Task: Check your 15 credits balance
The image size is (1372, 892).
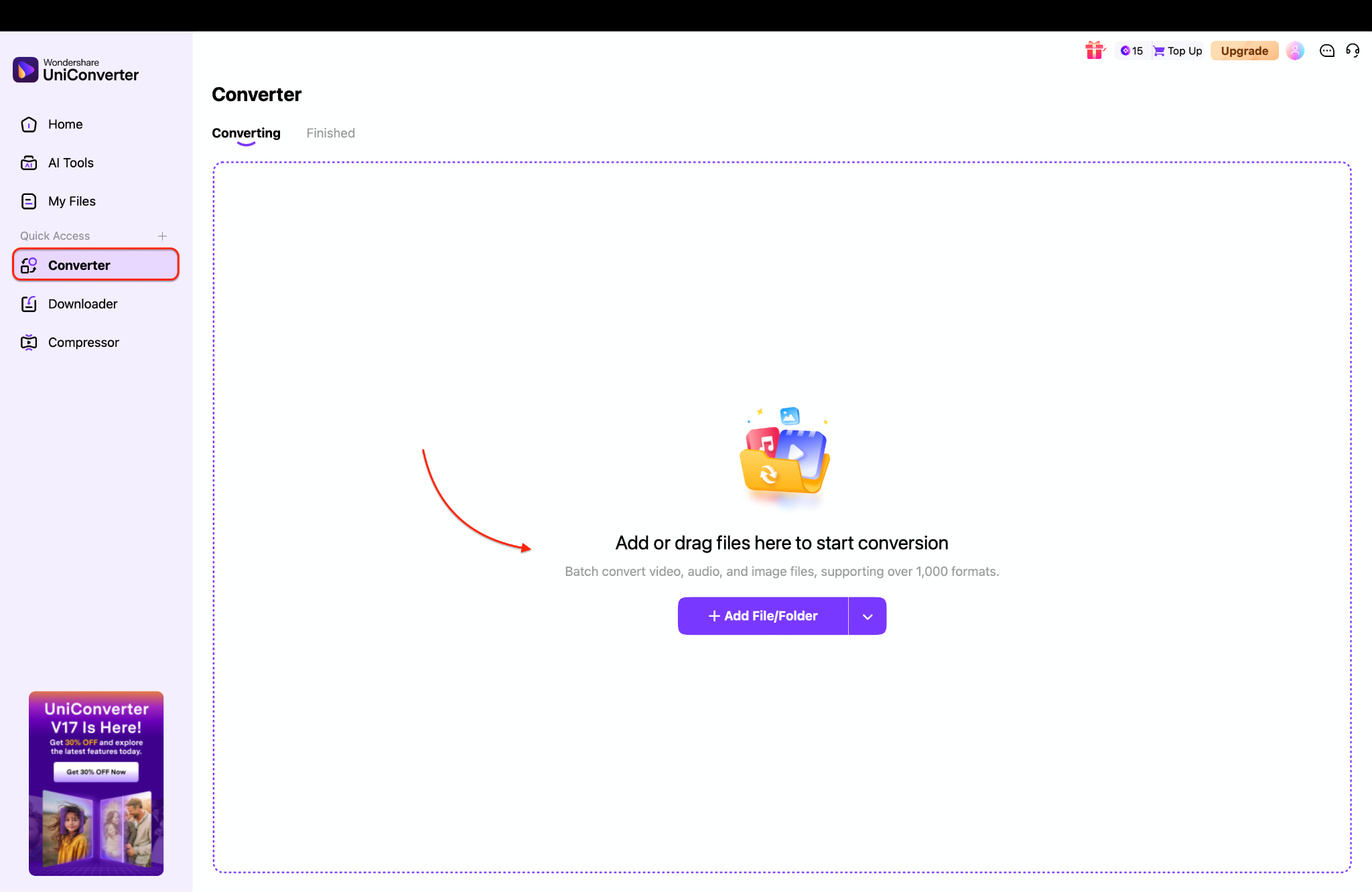Action: tap(1131, 50)
